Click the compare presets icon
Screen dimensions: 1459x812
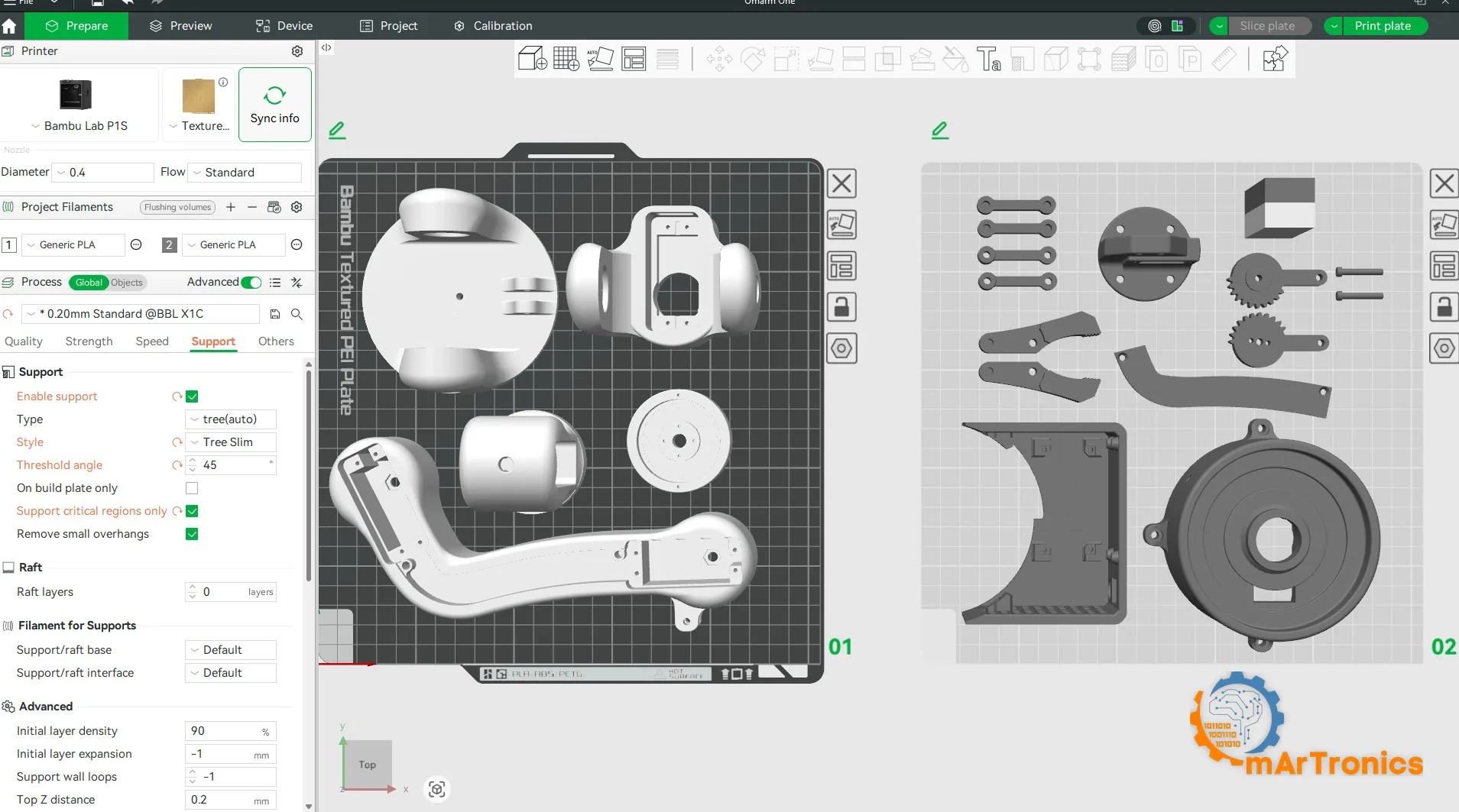pos(297,283)
